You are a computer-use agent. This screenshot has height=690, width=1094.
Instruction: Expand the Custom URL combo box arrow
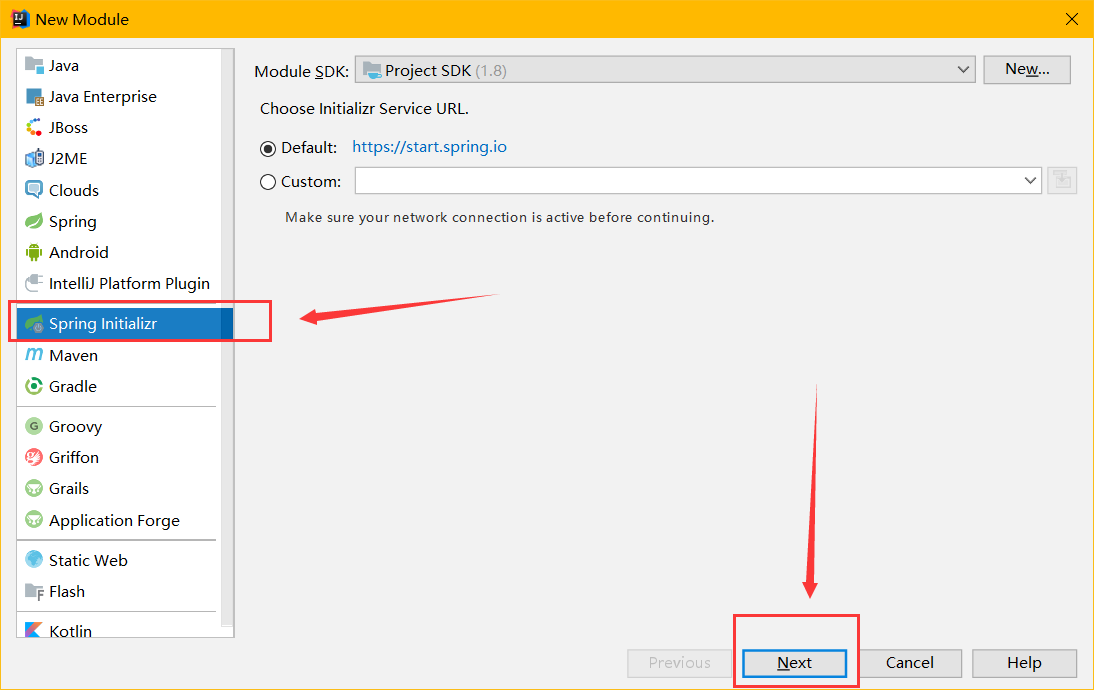[x=1030, y=181]
